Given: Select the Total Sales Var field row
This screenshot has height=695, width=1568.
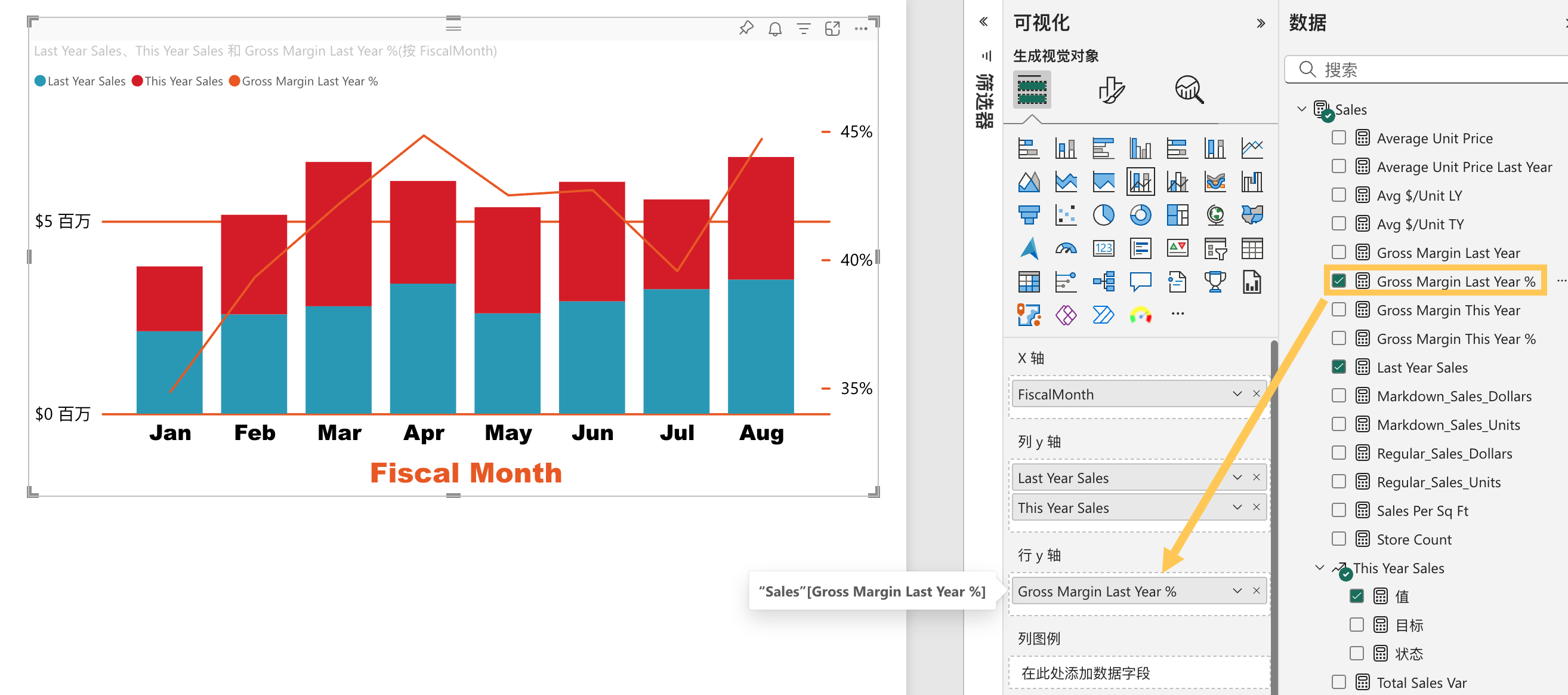Looking at the screenshot, I should pyautogui.click(x=1421, y=682).
